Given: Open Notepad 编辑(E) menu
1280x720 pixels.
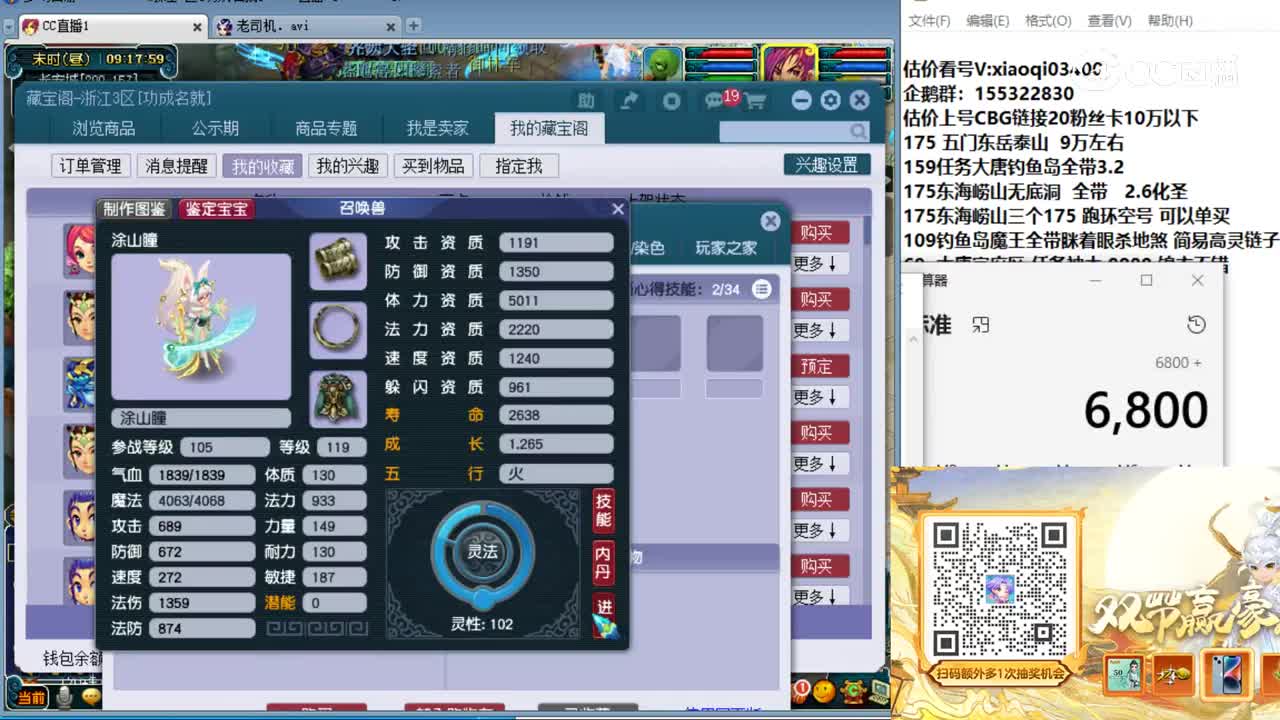Looking at the screenshot, I should click(987, 20).
